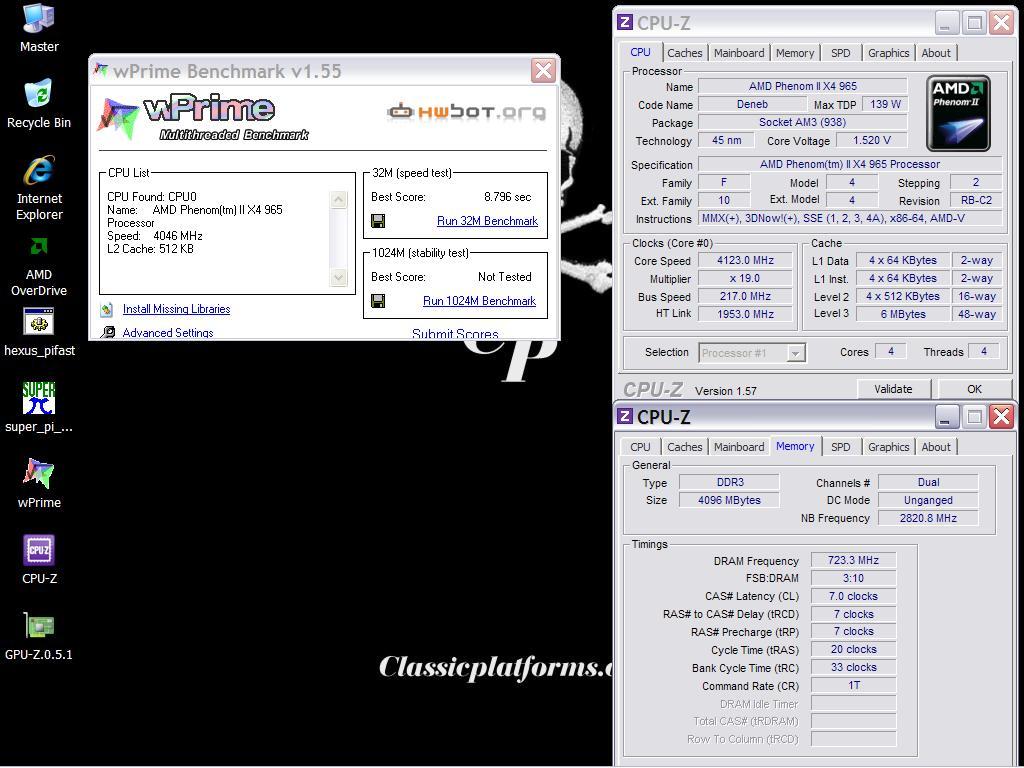Screen dimensions: 1024x768
Task: Open About tab in lower CPU-Z window
Action: [936, 447]
